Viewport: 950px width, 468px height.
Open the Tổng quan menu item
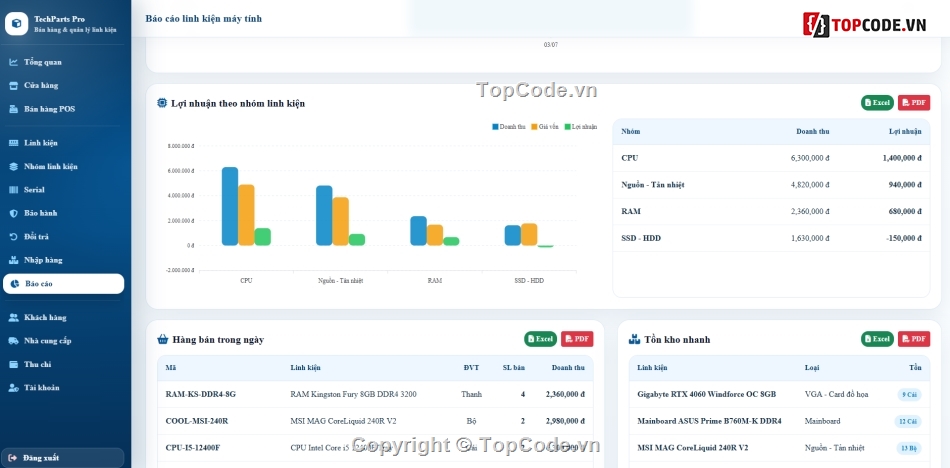64,62
